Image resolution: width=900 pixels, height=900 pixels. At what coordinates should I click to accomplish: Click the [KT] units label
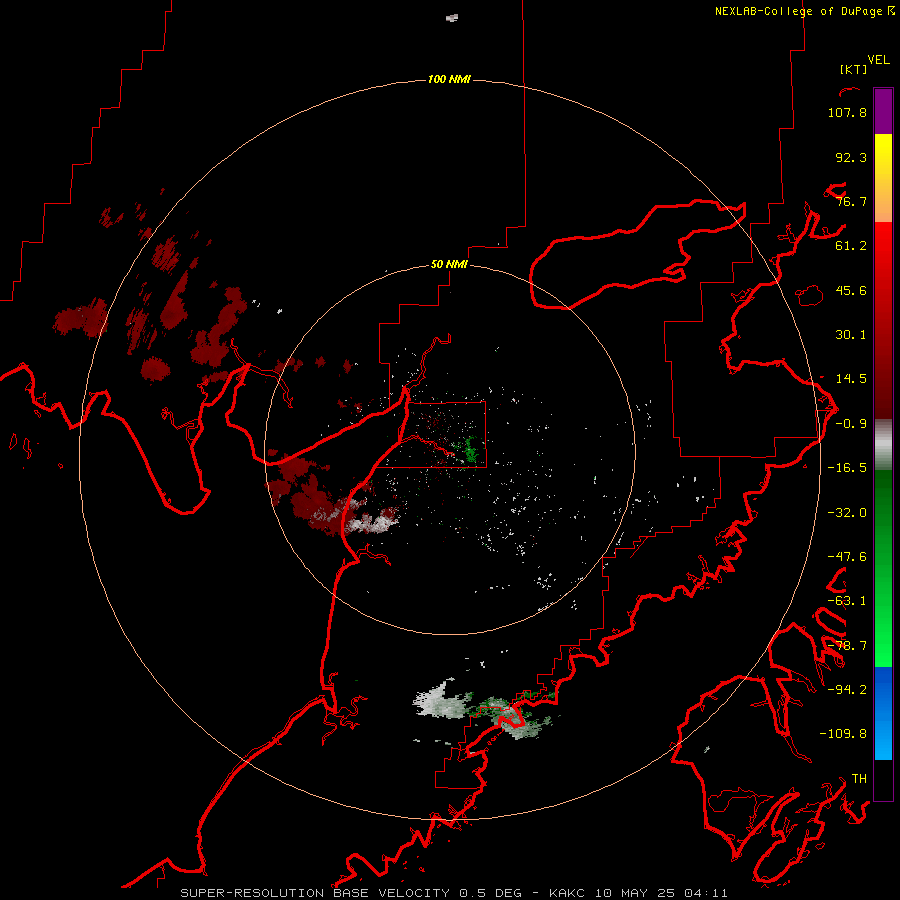tap(854, 69)
